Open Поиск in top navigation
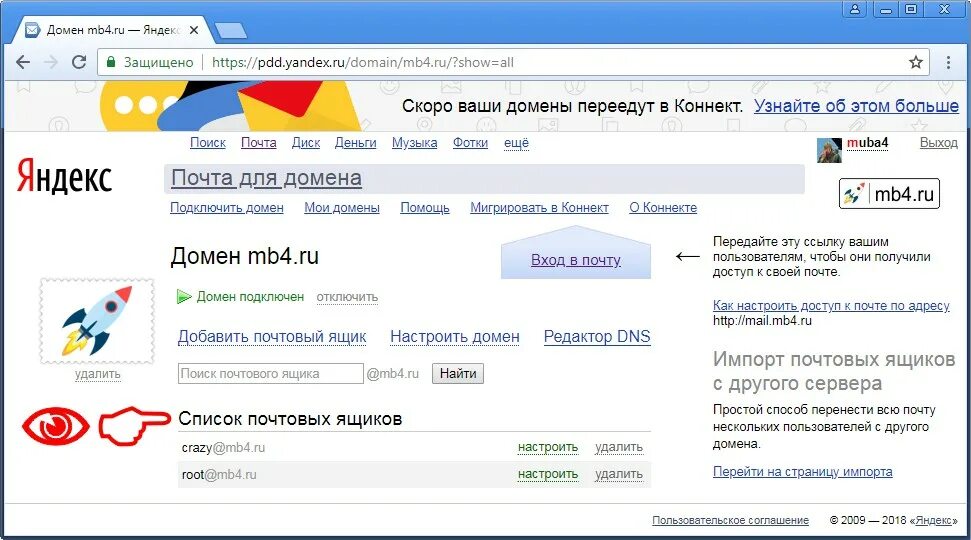The height and width of the screenshot is (540, 971). [207, 143]
